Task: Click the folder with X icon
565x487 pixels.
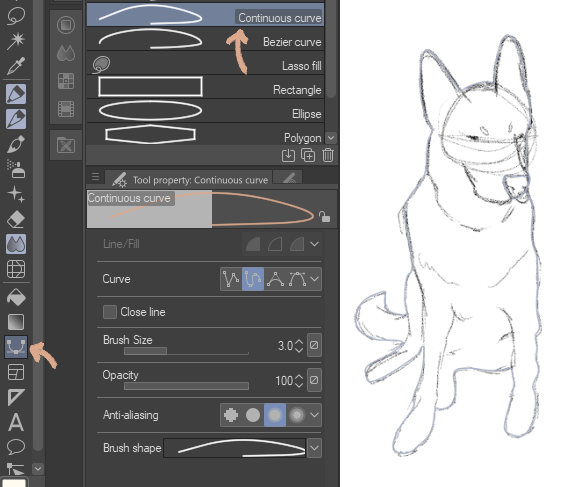Action: tap(66, 146)
